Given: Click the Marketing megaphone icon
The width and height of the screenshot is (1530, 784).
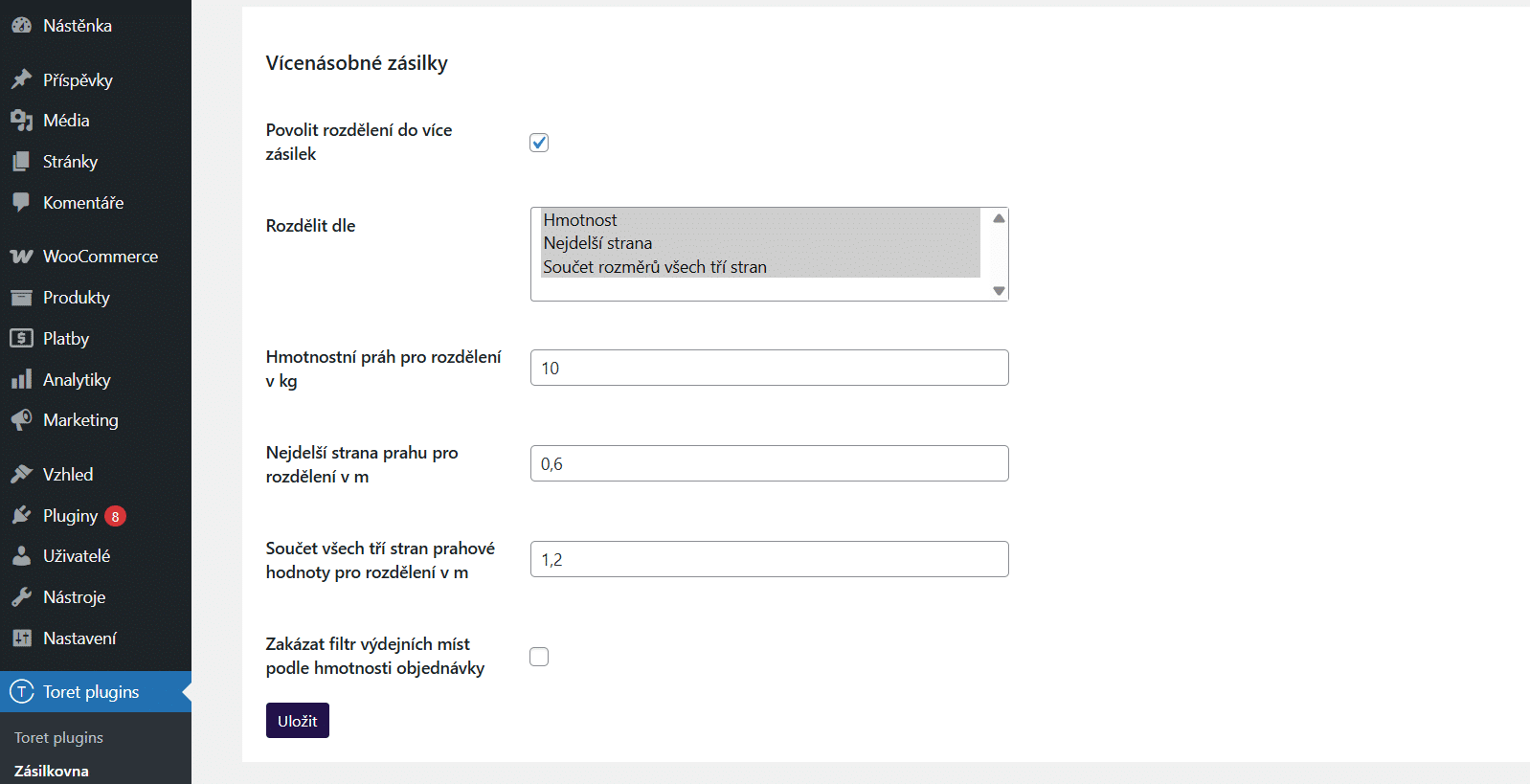Looking at the screenshot, I should click(x=21, y=420).
